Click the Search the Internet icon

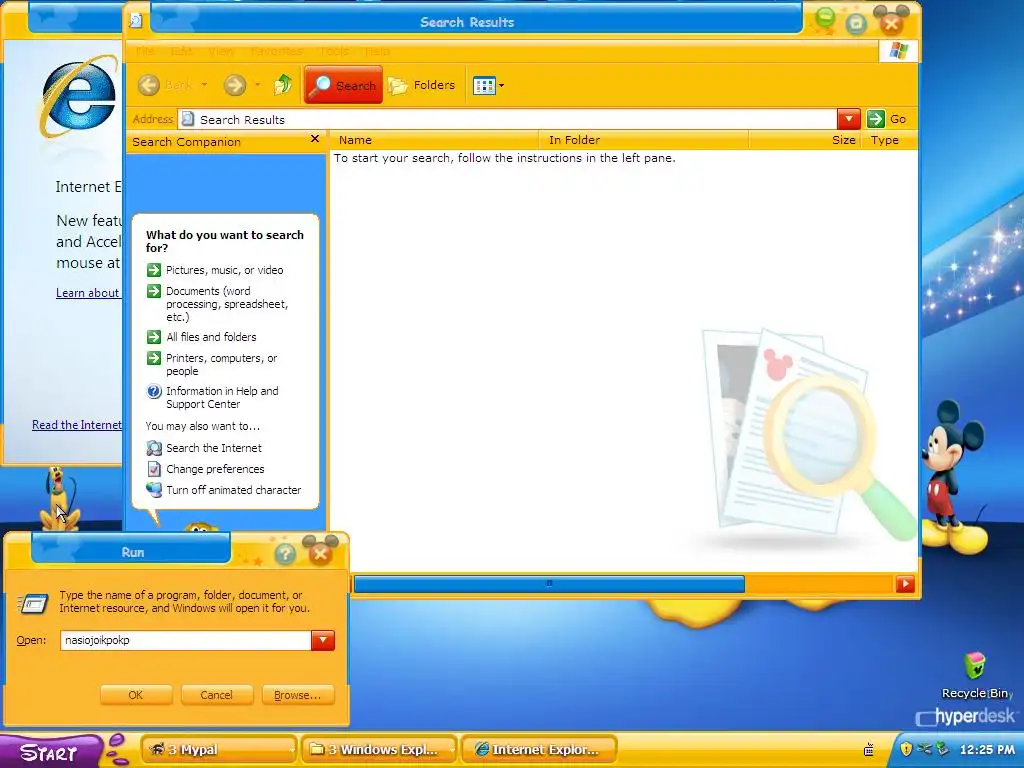click(153, 448)
